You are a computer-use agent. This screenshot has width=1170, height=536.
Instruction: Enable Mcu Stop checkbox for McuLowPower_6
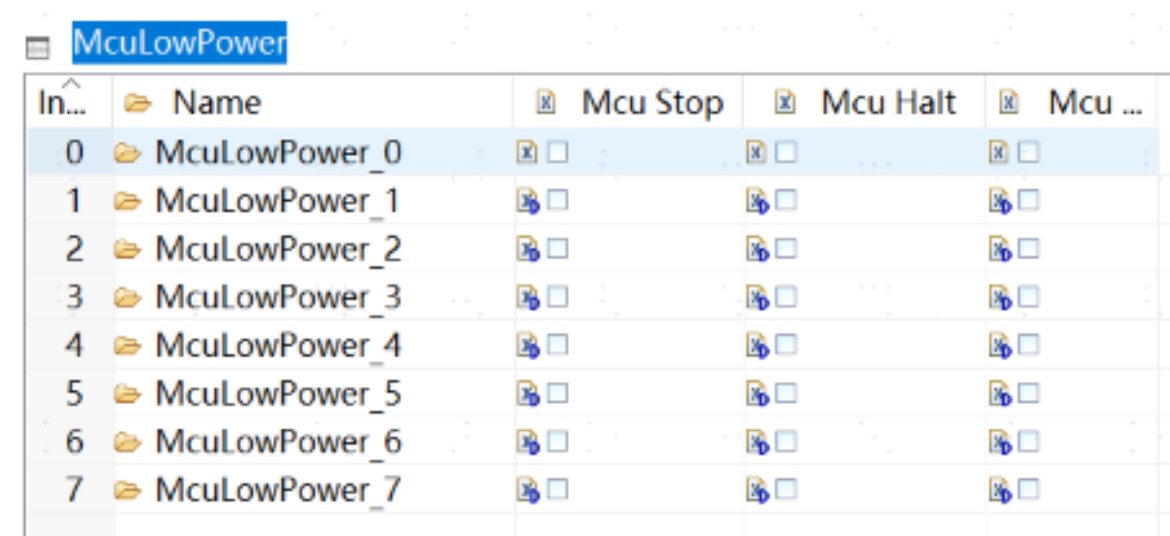point(558,440)
